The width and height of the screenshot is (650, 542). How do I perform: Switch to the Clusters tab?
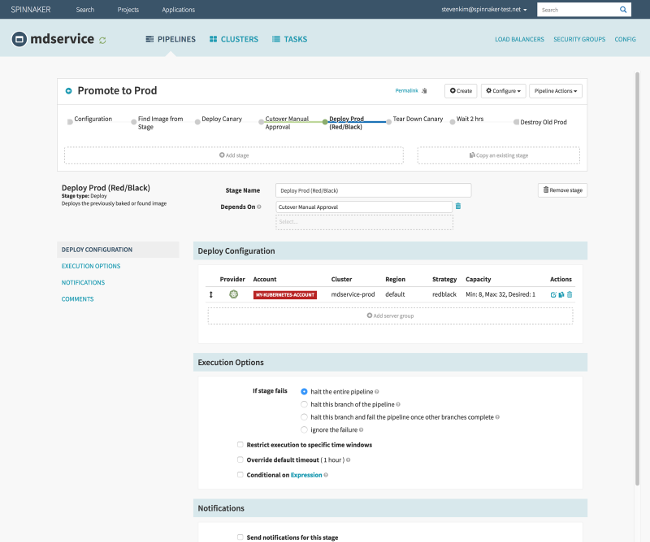click(x=234, y=39)
